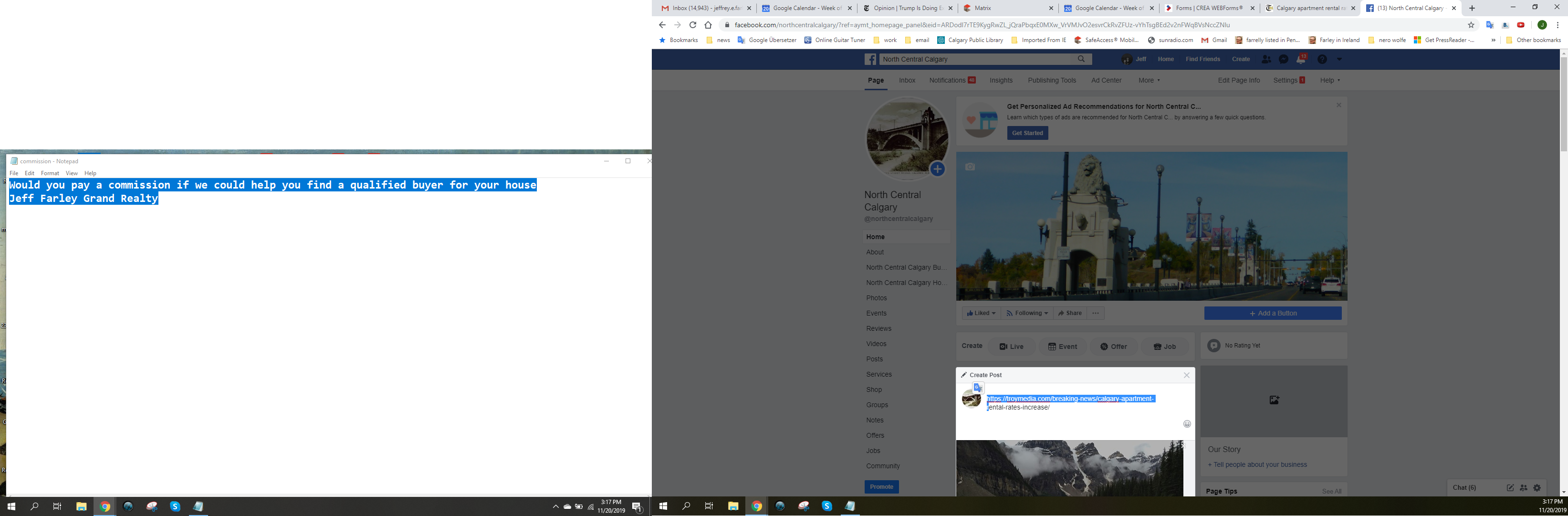Switch to the page Inbox tab
Image resolution: width=1568 pixels, height=516 pixels.
[907, 80]
